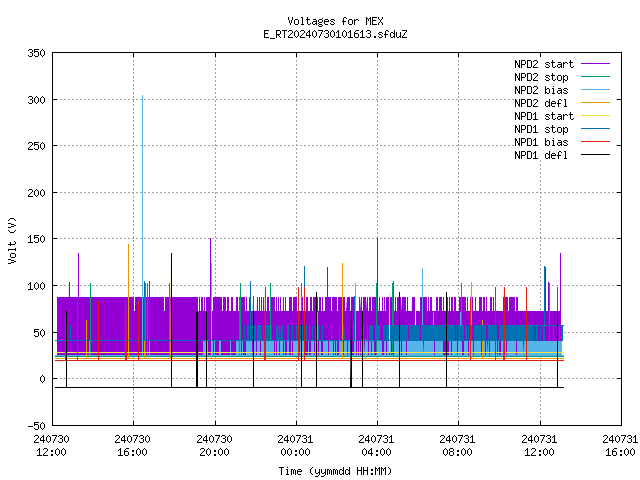
Task: Click the y-axis tick label 200
Action: pos(36,193)
